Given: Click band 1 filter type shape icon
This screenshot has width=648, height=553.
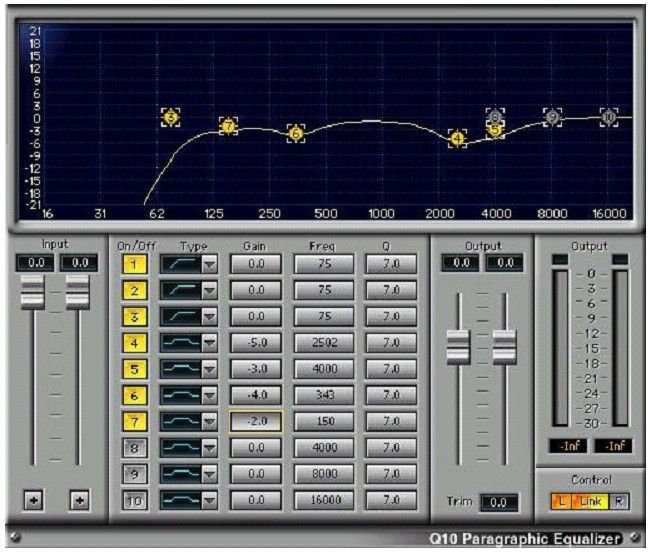Looking at the screenshot, I should pyautogui.click(x=180, y=264).
